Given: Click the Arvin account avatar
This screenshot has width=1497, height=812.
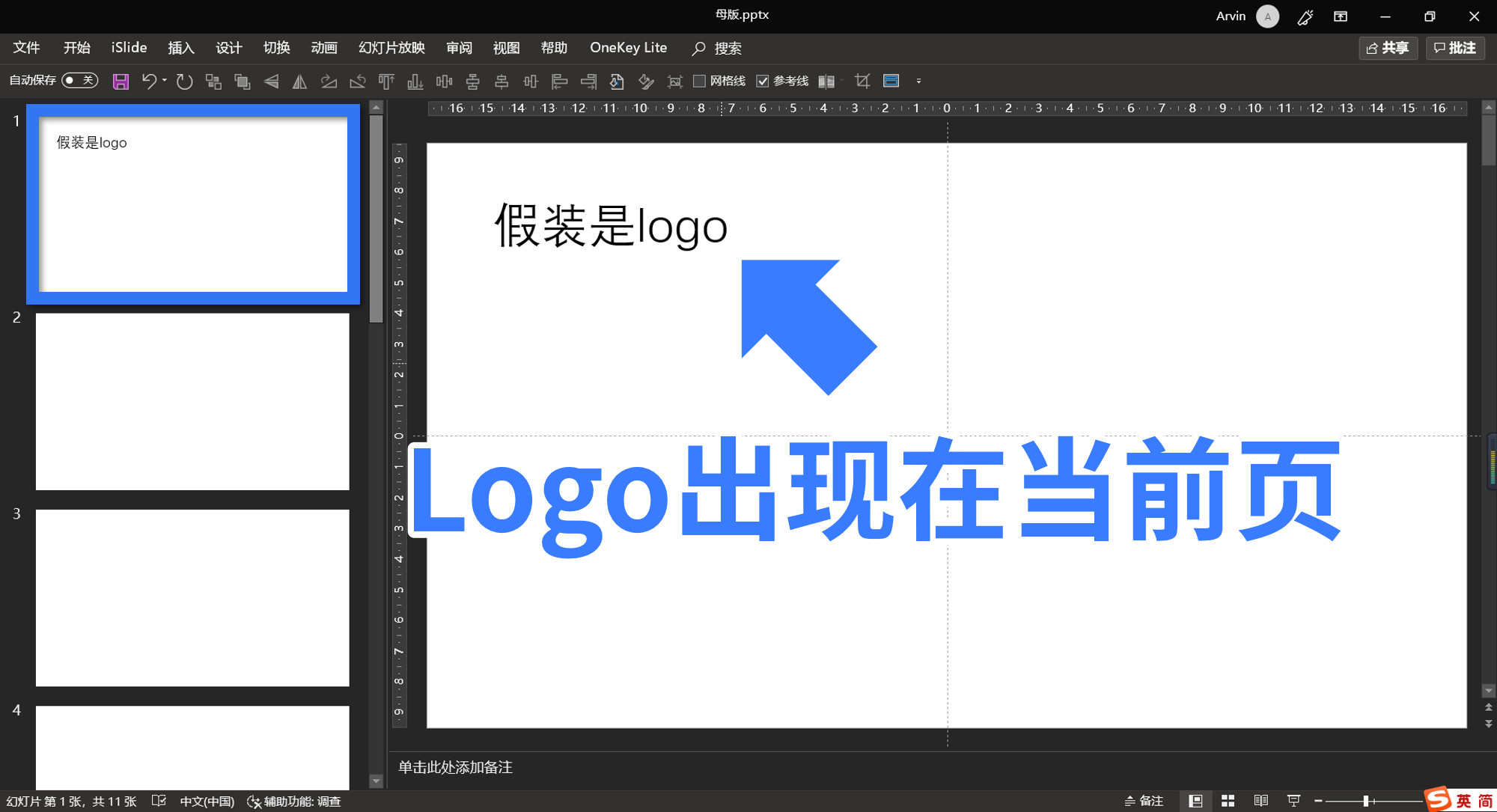Looking at the screenshot, I should (x=1267, y=16).
